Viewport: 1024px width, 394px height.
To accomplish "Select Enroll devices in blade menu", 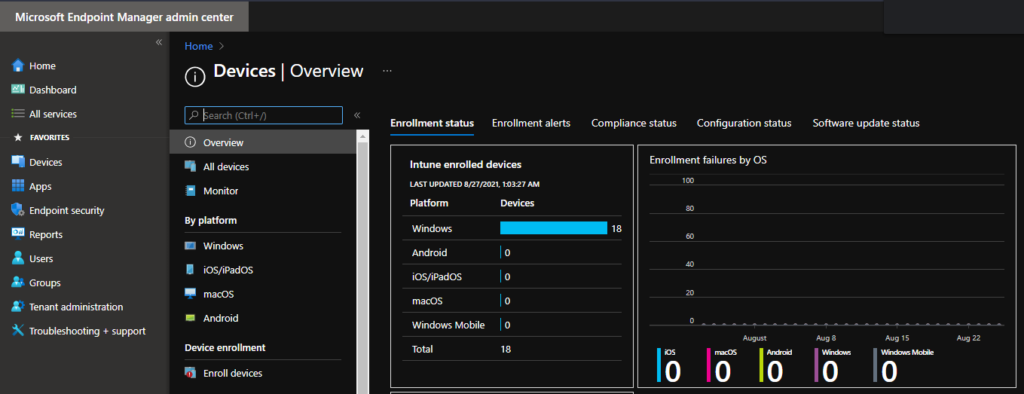I will tap(232, 373).
